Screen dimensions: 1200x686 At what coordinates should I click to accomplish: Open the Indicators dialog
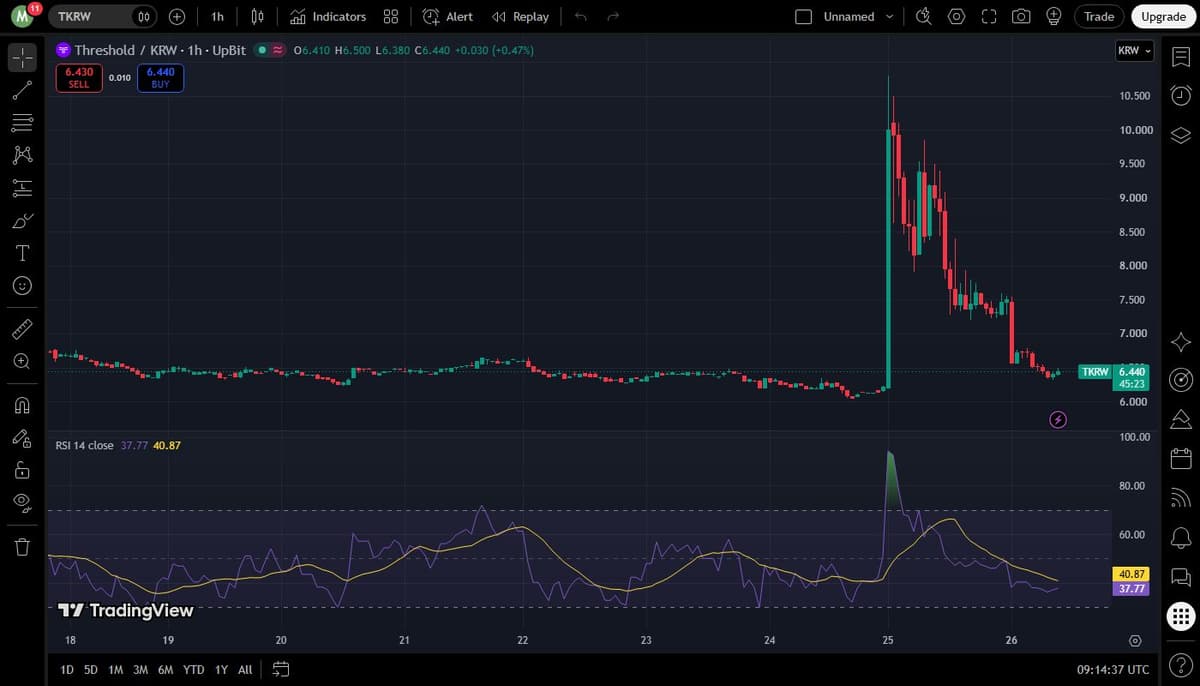[327, 16]
